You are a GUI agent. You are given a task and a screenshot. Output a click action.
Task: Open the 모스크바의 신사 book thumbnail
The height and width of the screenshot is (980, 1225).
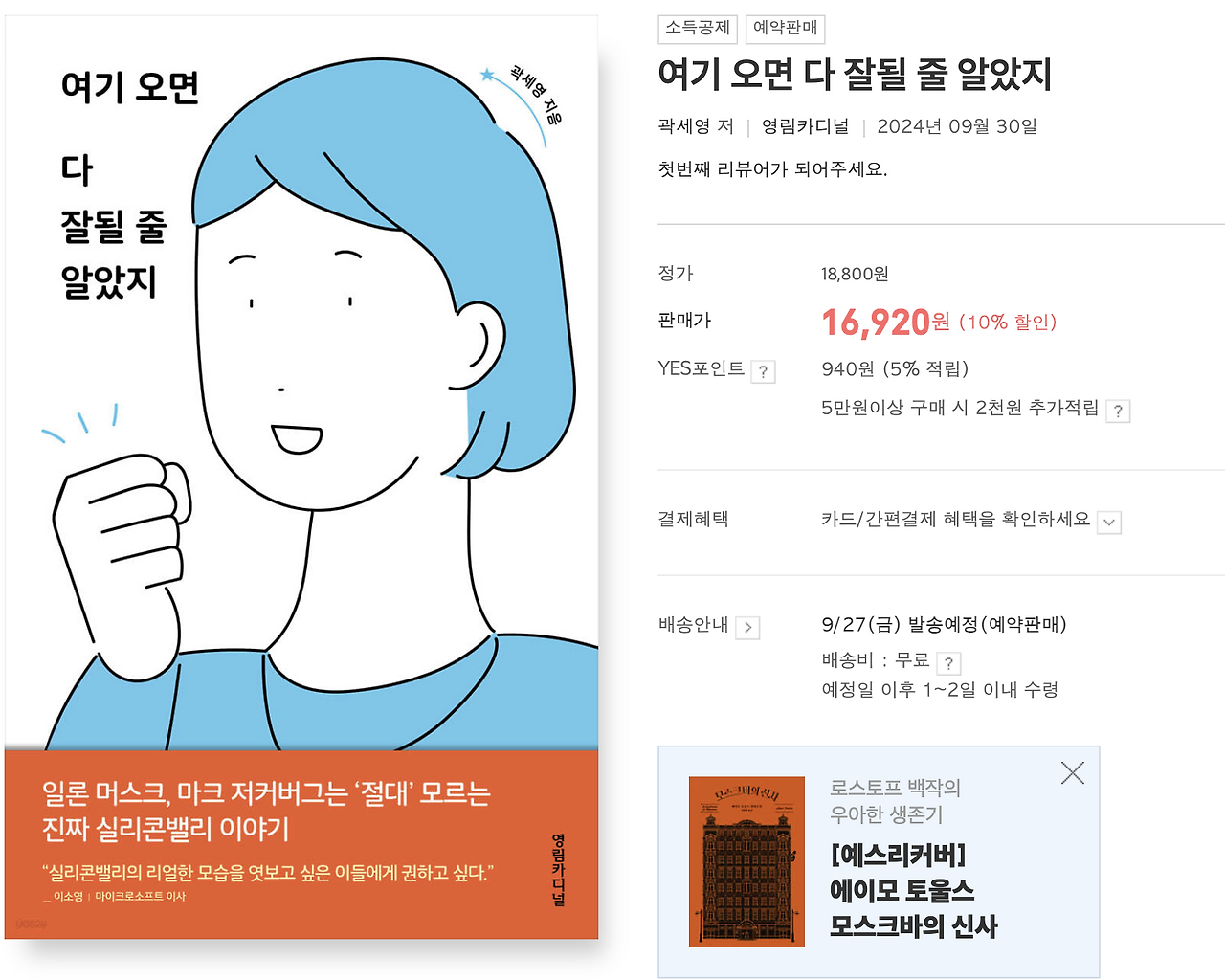746,861
